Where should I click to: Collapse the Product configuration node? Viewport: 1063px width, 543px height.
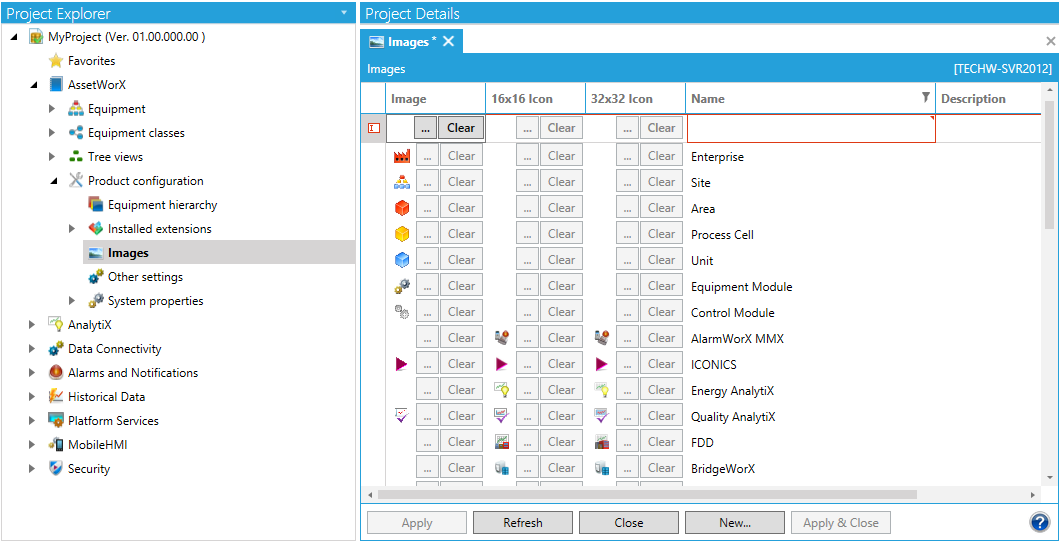(x=52, y=181)
